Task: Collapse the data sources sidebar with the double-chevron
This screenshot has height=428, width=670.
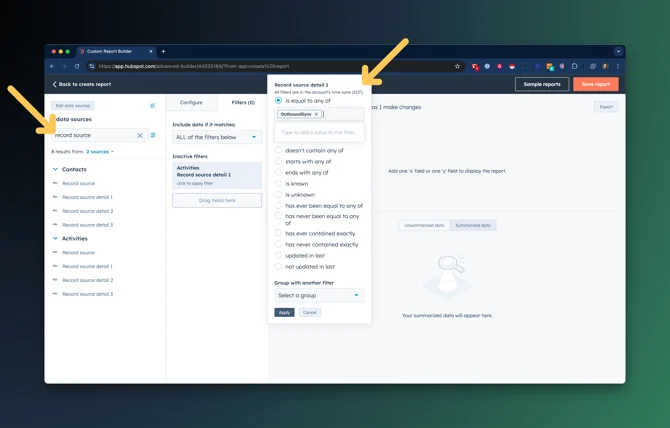Action: [x=153, y=106]
